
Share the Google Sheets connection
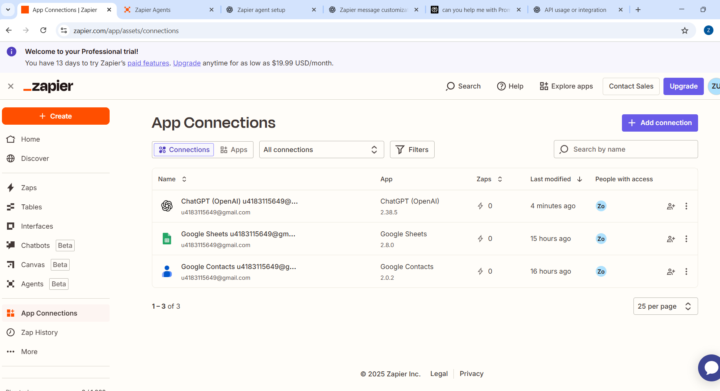(x=670, y=239)
